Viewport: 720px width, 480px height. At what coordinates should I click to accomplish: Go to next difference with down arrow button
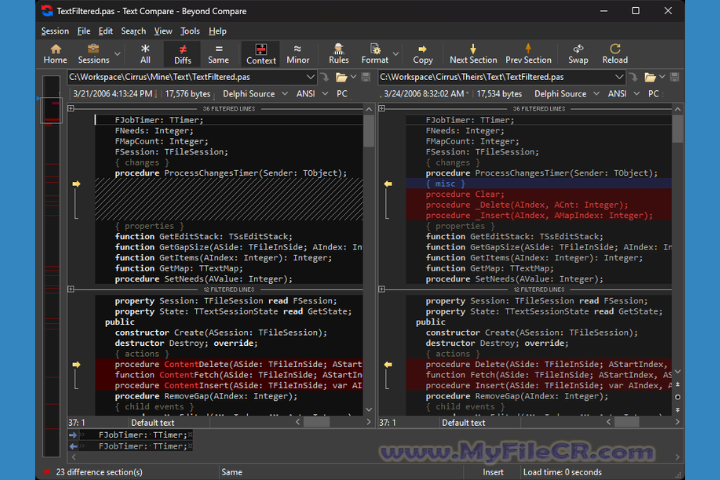coord(678,410)
